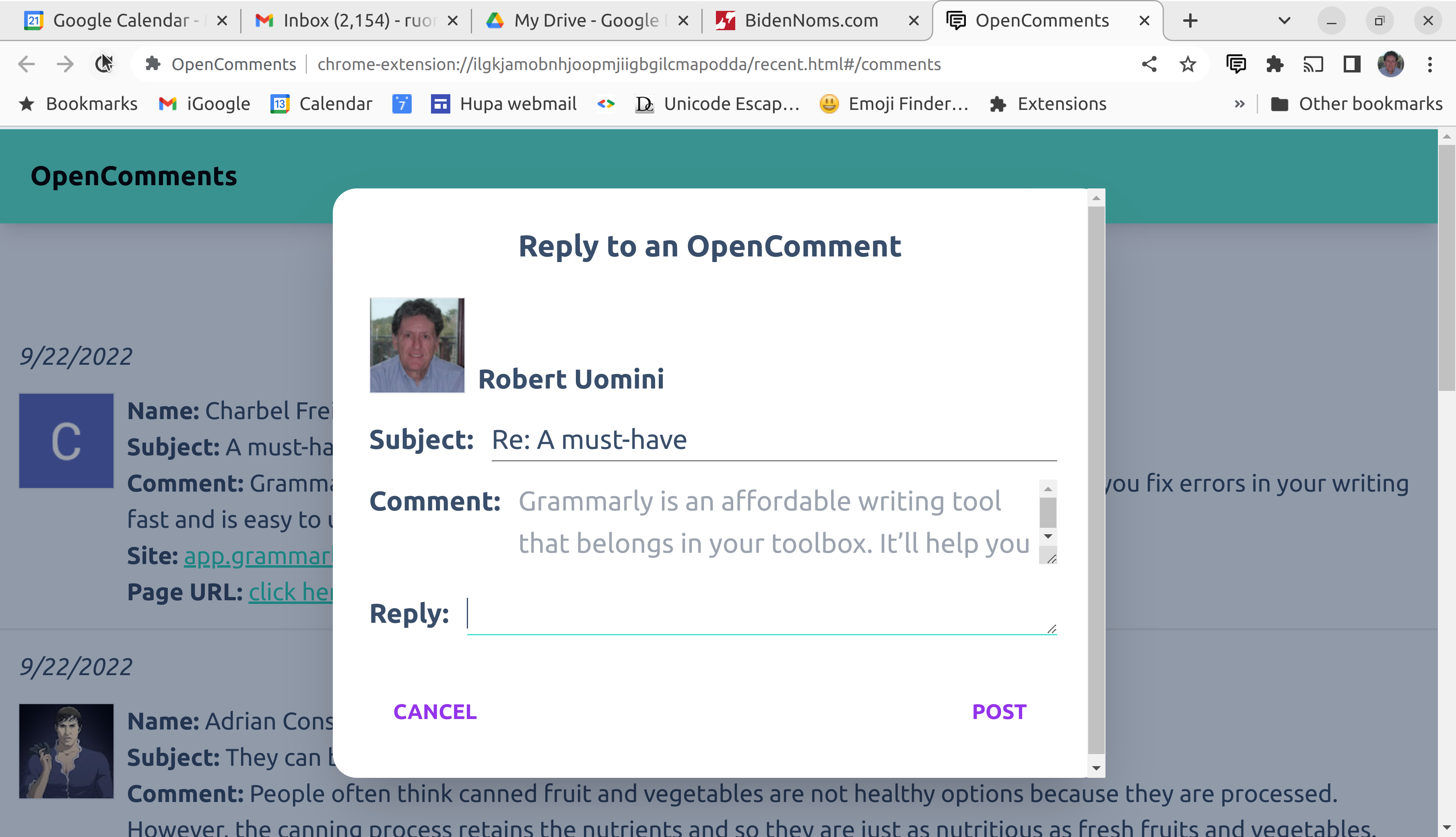Click inside the Comment text area
Image resolution: width=1456 pixels, height=837 pixels.
coord(778,522)
